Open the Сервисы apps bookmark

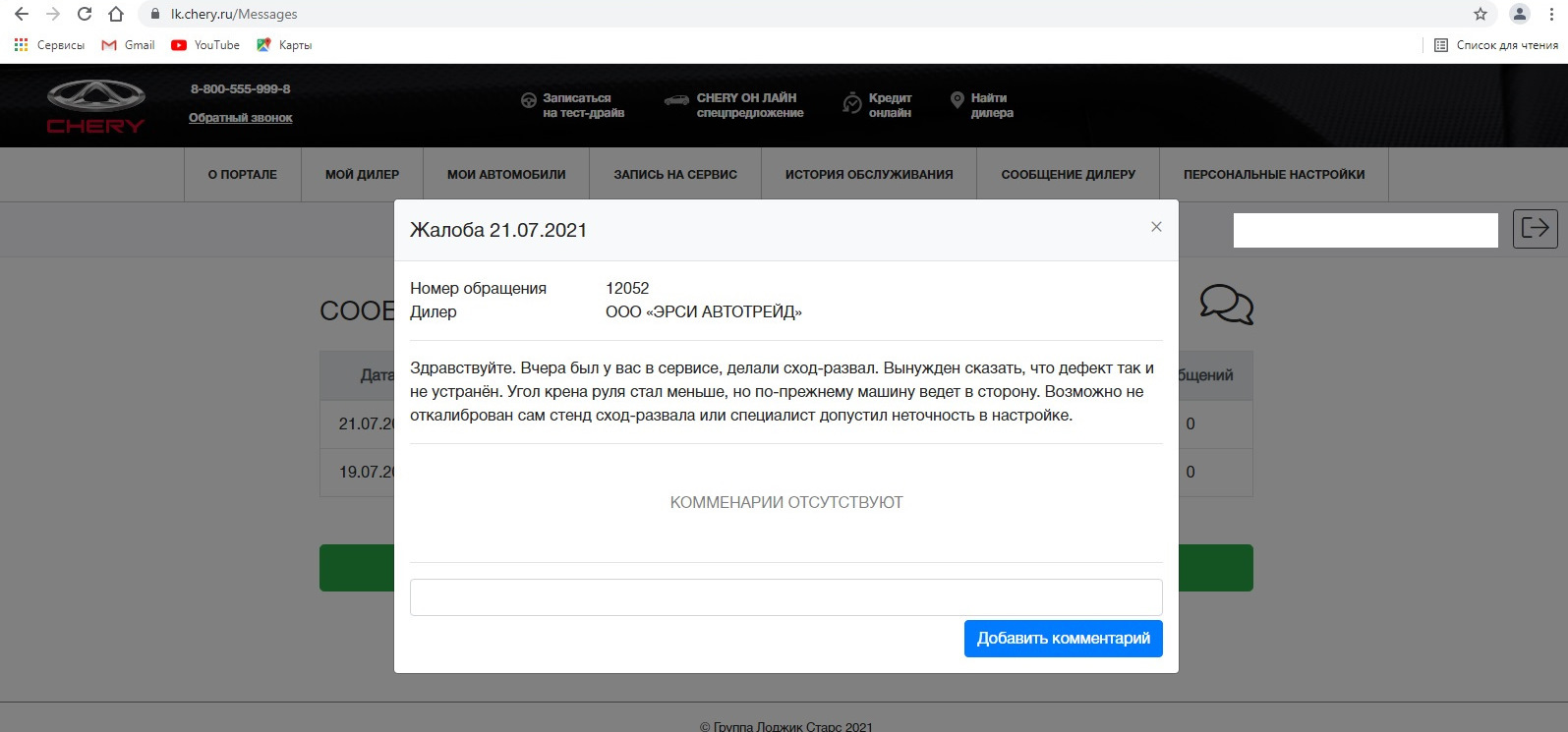[x=49, y=45]
